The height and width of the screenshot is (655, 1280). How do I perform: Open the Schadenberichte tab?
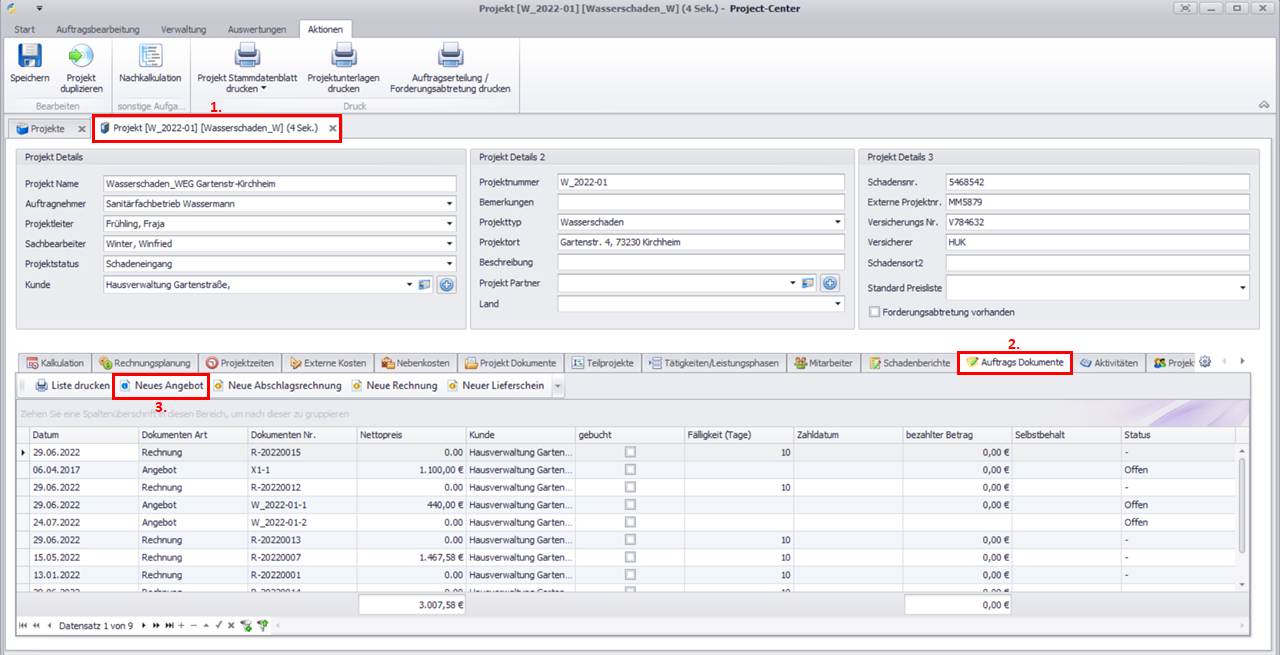click(x=909, y=363)
